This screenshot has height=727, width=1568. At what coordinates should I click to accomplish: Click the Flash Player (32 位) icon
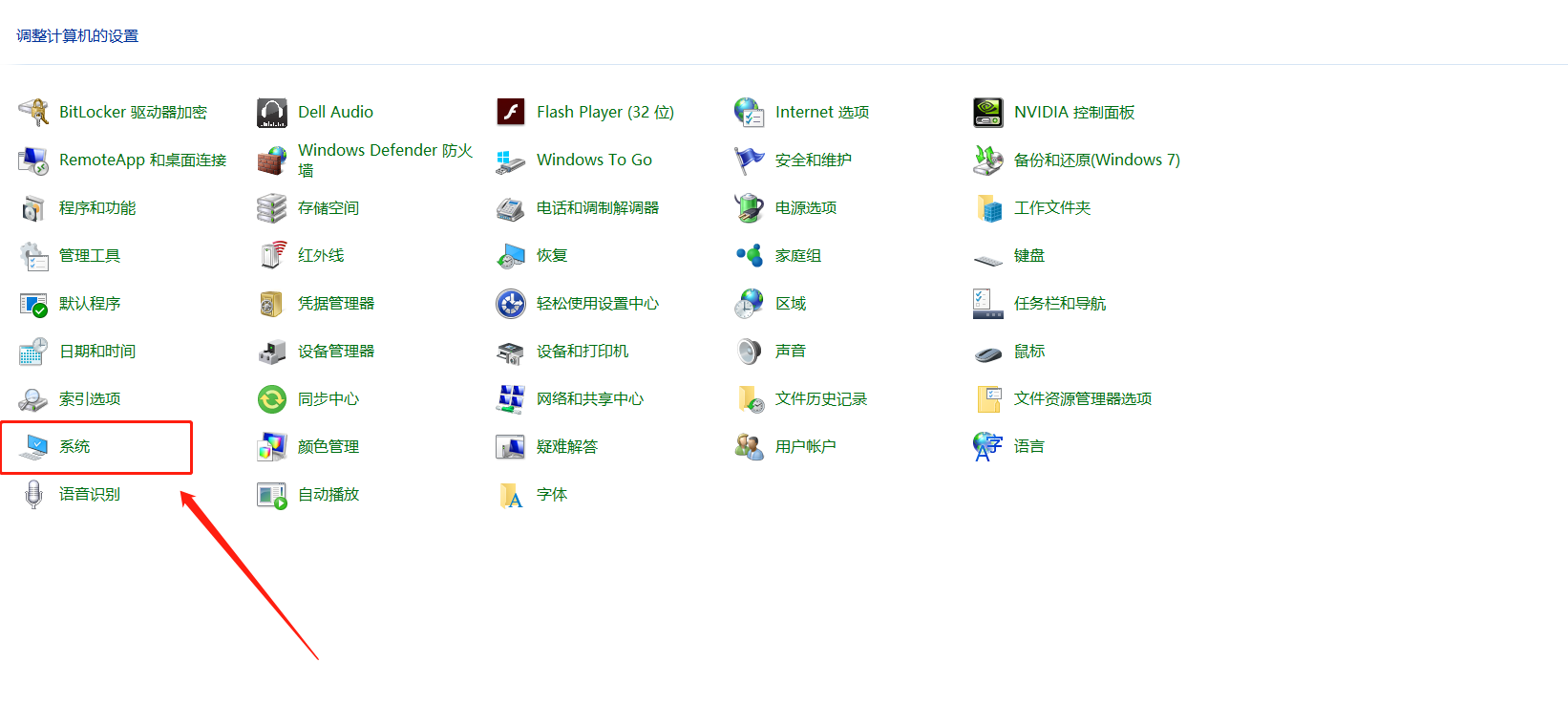coord(511,113)
